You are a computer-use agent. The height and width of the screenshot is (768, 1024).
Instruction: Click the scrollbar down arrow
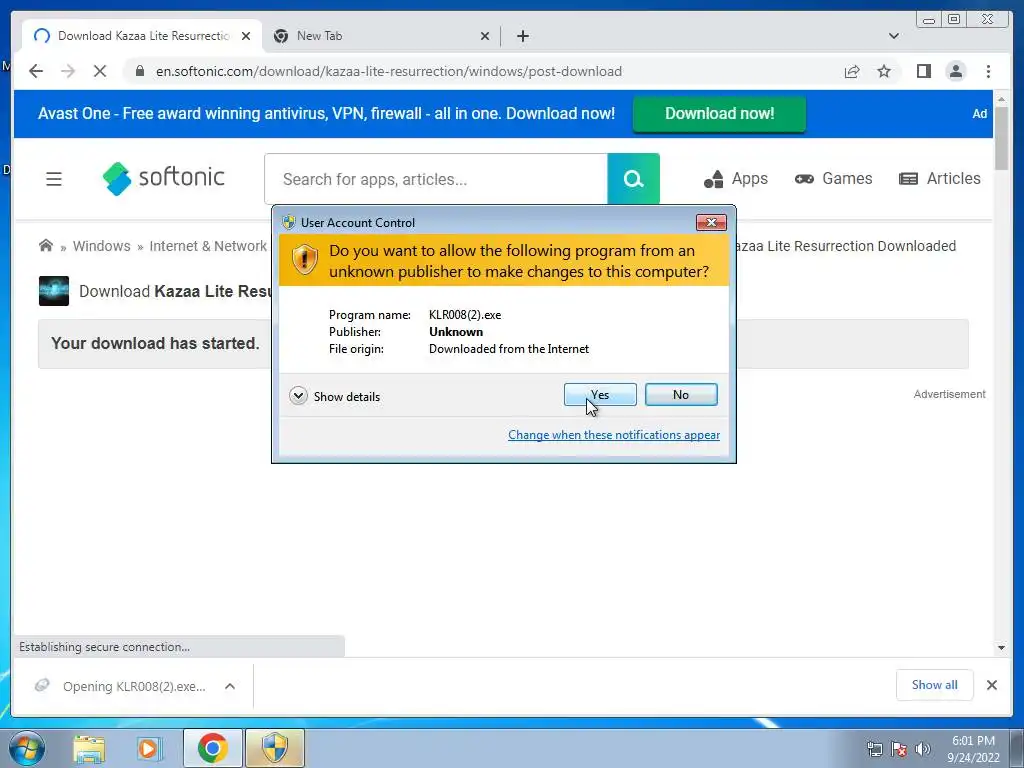[x=1001, y=648]
